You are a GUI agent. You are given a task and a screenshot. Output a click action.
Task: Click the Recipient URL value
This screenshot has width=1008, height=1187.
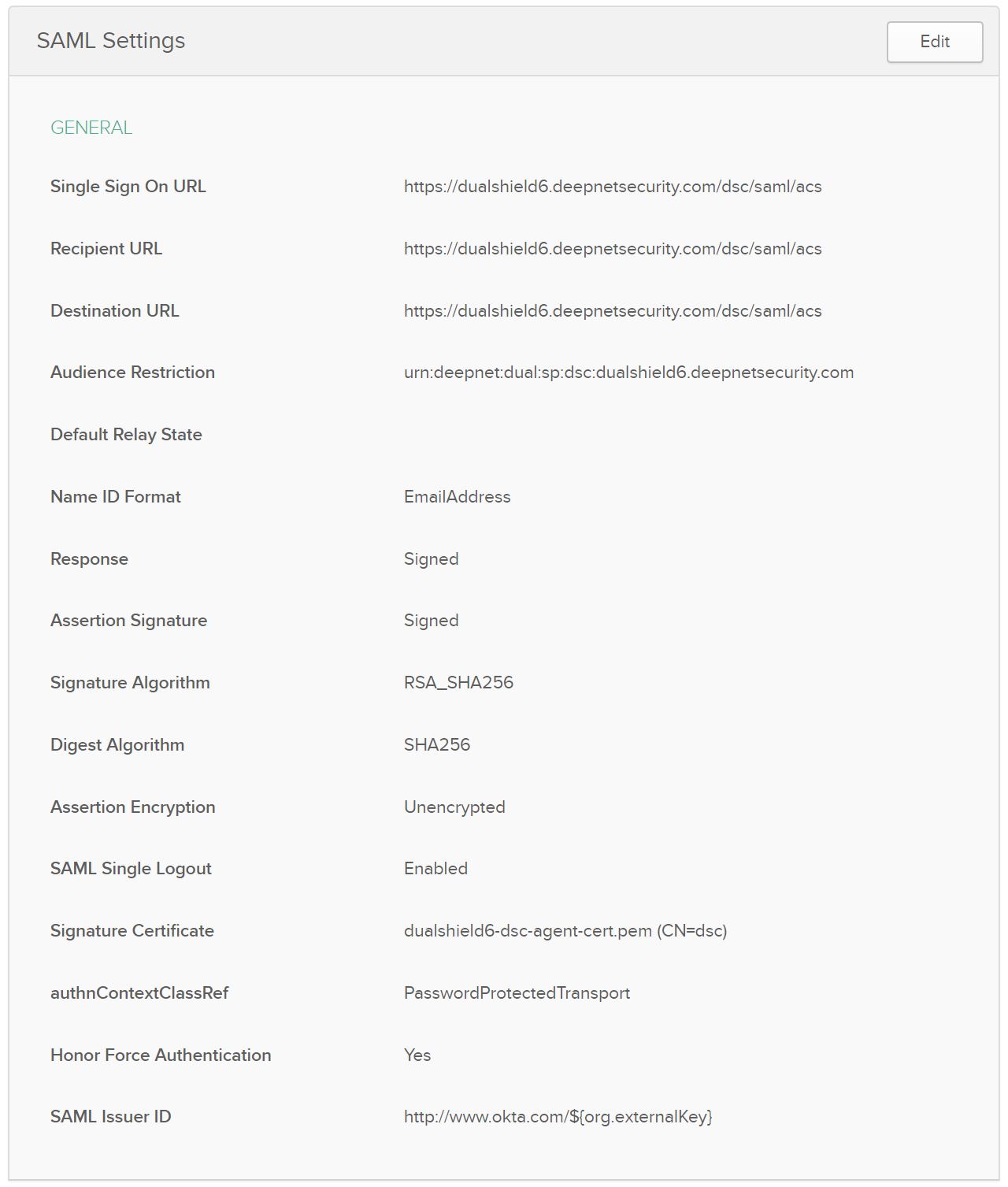coord(613,249)
